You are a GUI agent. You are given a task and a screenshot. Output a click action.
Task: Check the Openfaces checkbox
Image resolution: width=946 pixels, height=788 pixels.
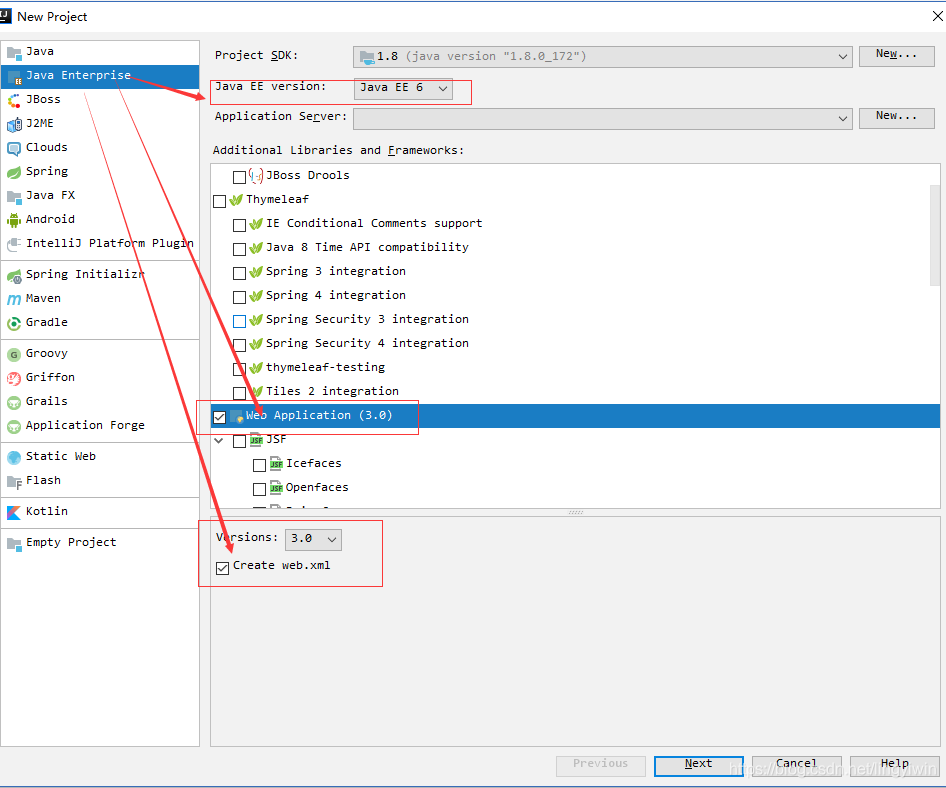pos(259,489)
